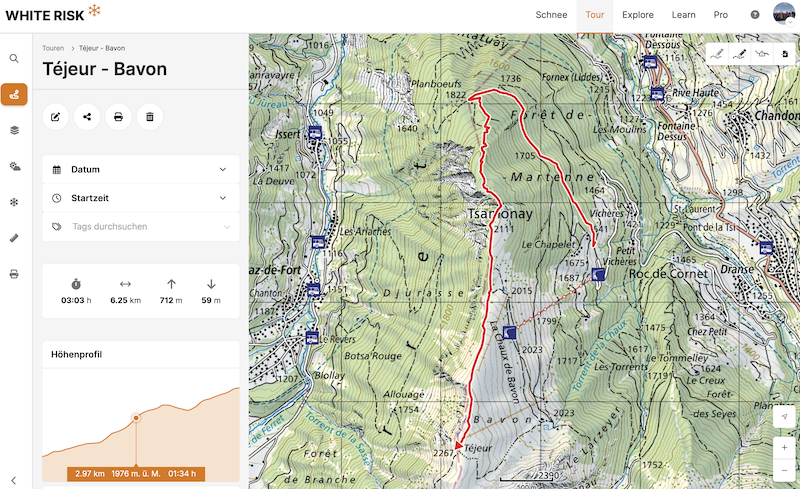
Task: Open the weather panel in sidebar
Action: [x=14, y=166]
